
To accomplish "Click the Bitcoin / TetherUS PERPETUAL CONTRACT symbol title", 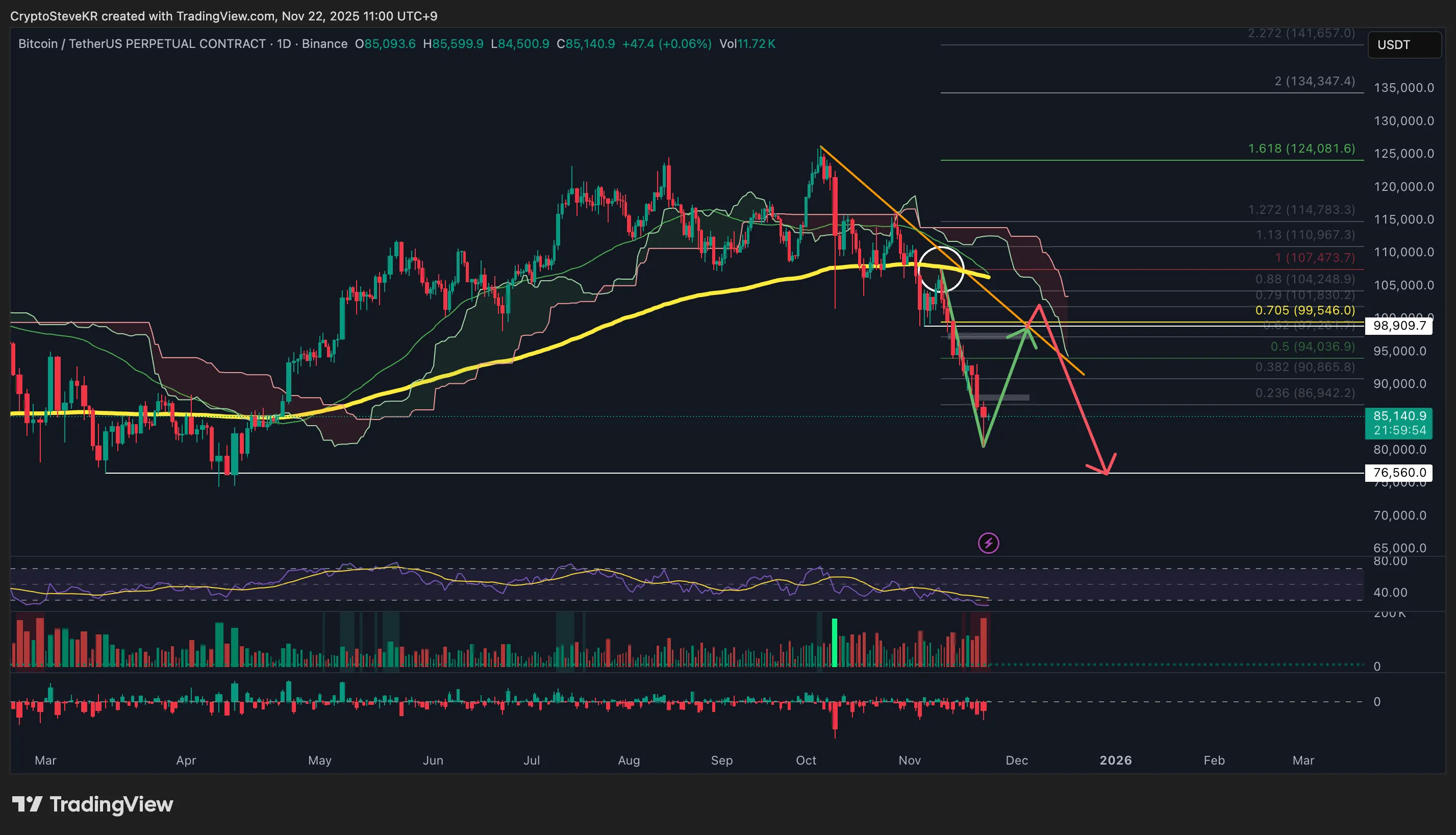I will pyautogui.click(x=142, y=43).
